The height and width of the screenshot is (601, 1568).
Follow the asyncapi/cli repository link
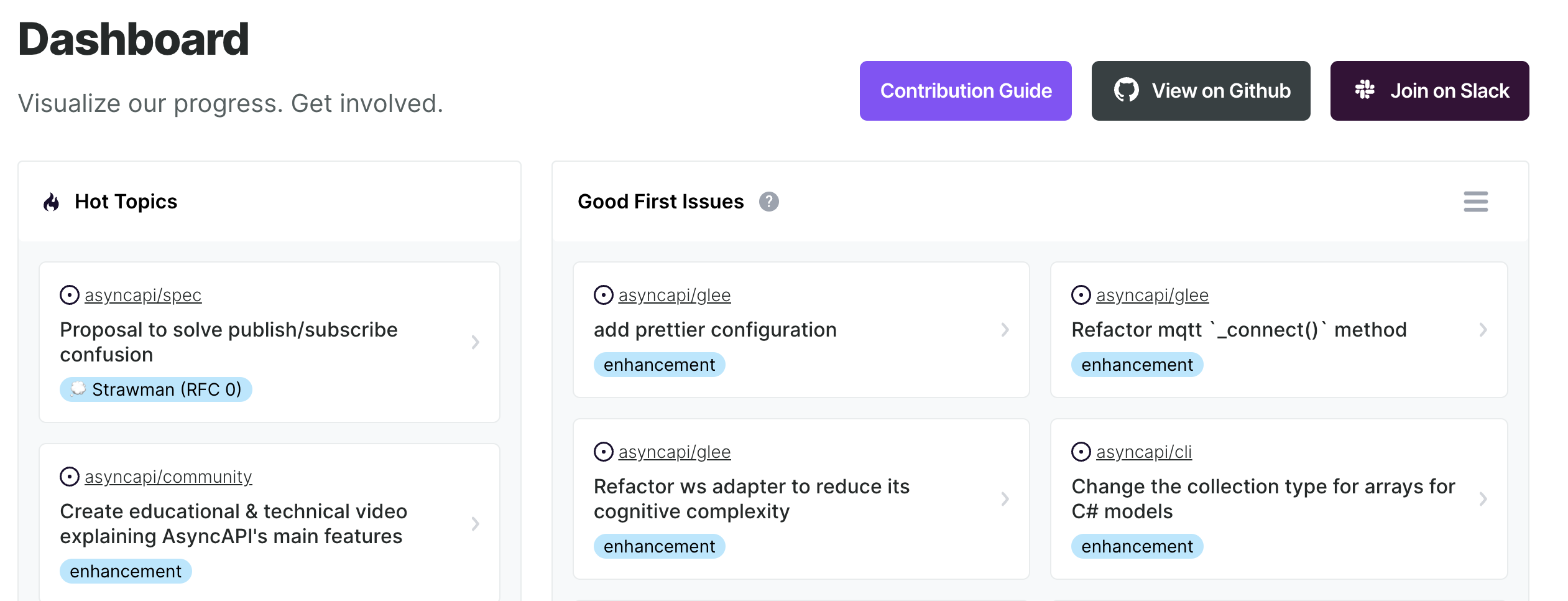point(1143,452)
